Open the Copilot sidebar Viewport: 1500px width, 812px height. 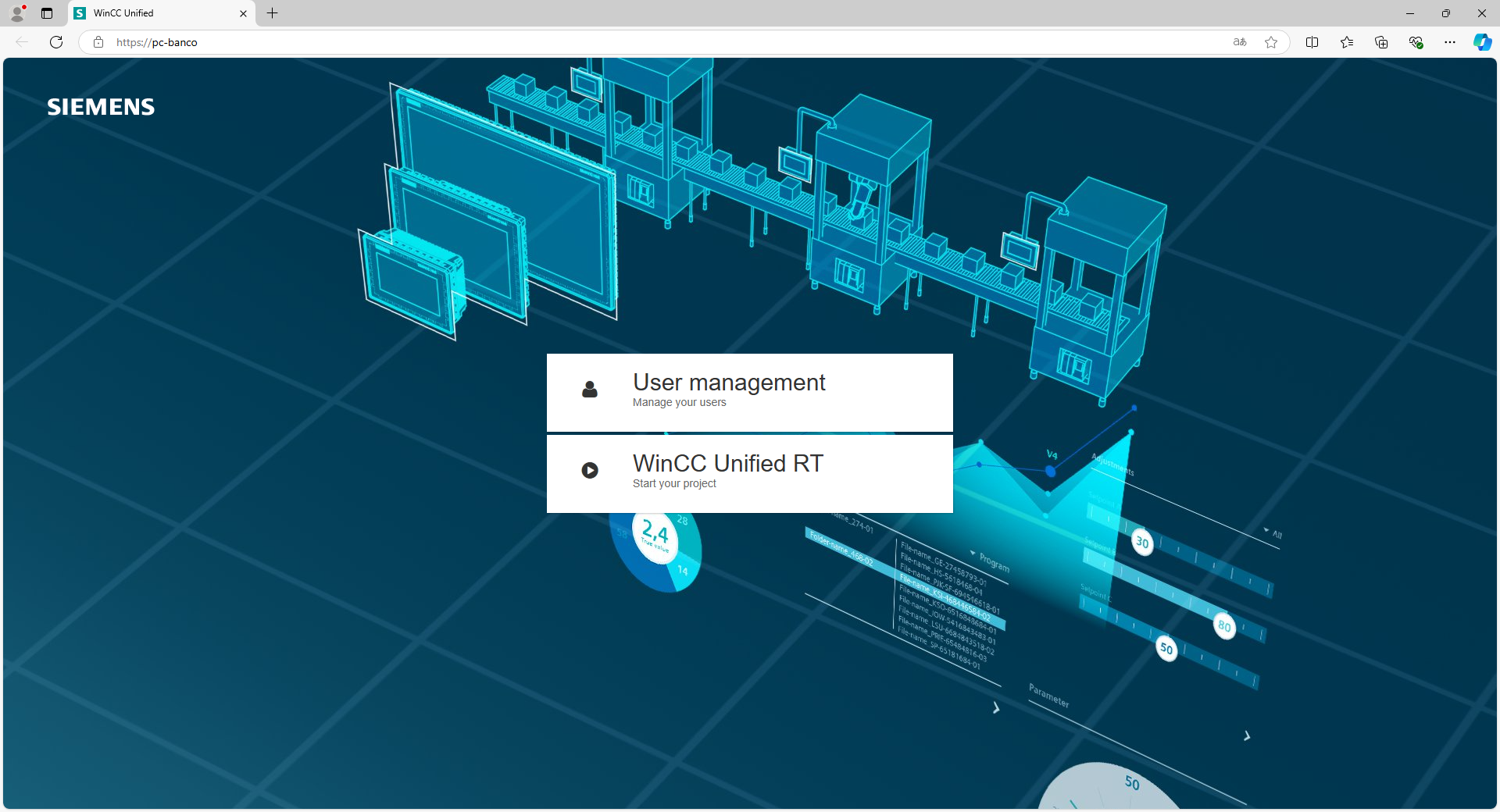pos(1482,42)
